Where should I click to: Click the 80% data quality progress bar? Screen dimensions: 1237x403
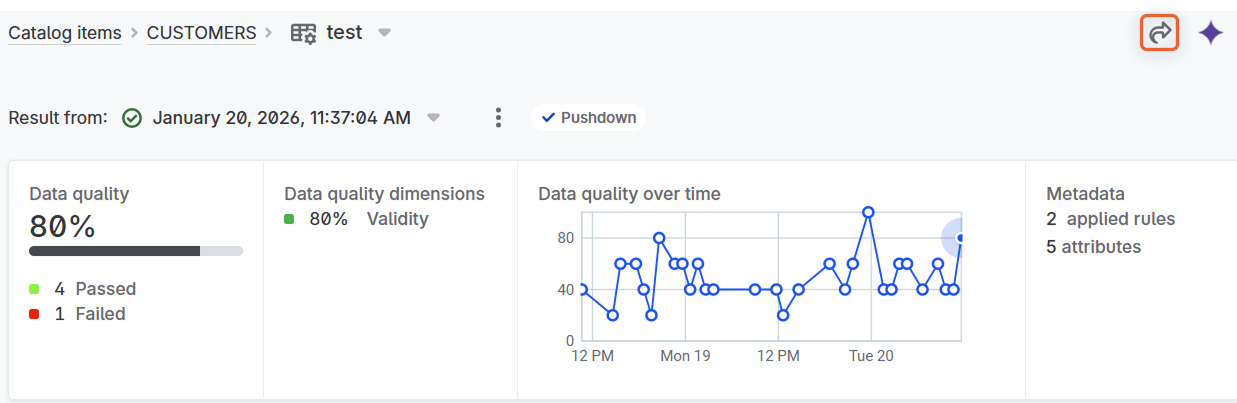click(136, 250)
